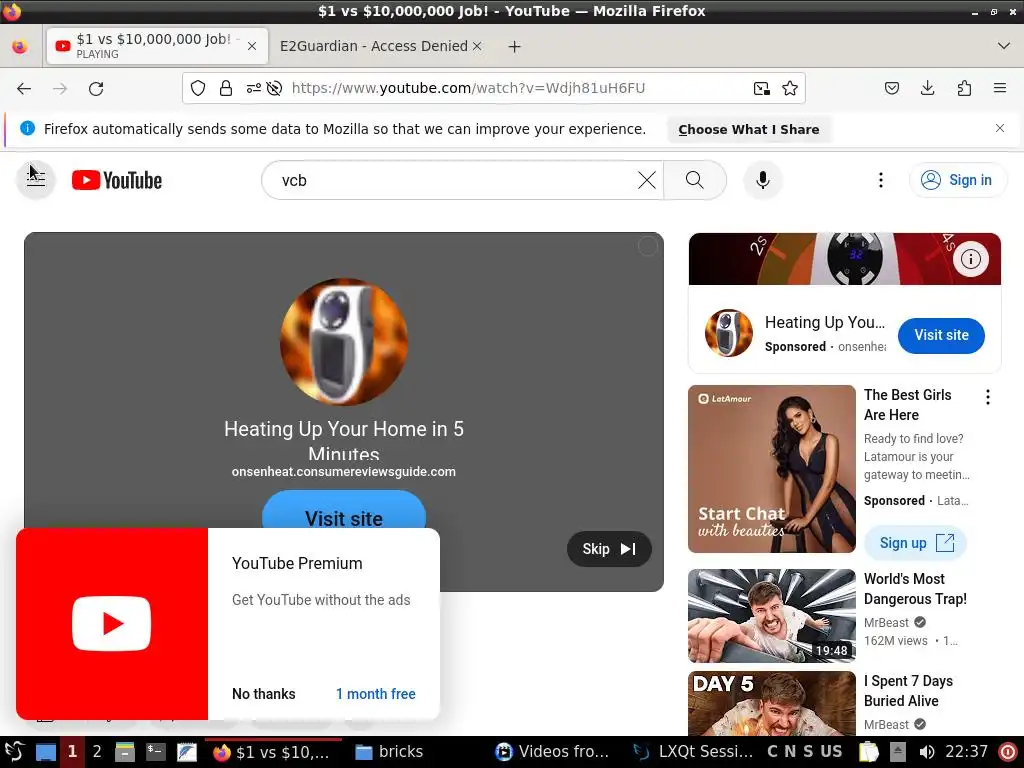
Task: Switch to the $1 vs $10,000,000 Job tab
Action: pos(157,46)
